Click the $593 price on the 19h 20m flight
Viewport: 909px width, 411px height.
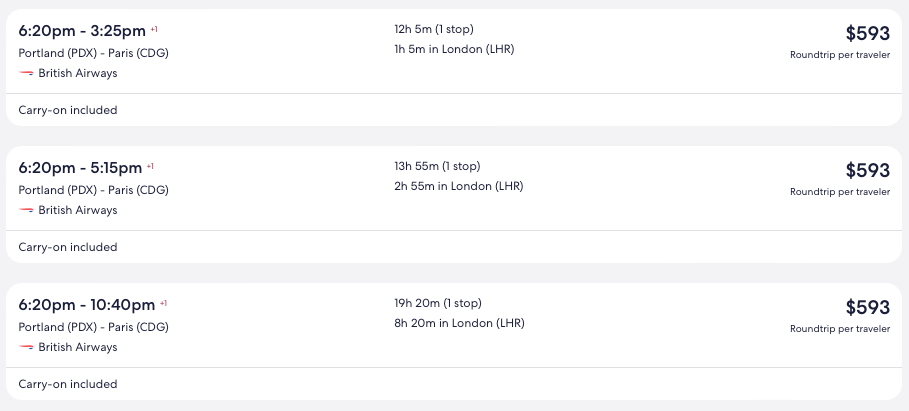pos(867,307)
